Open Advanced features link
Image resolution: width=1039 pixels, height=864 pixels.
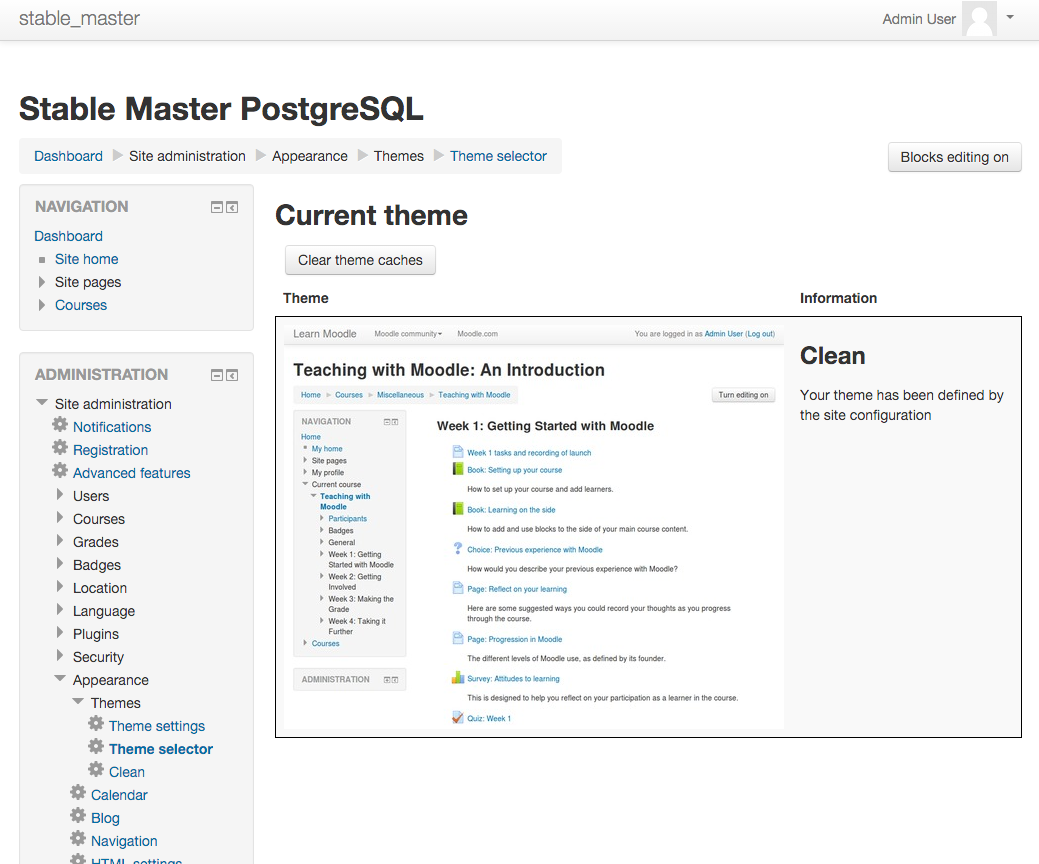131,473
